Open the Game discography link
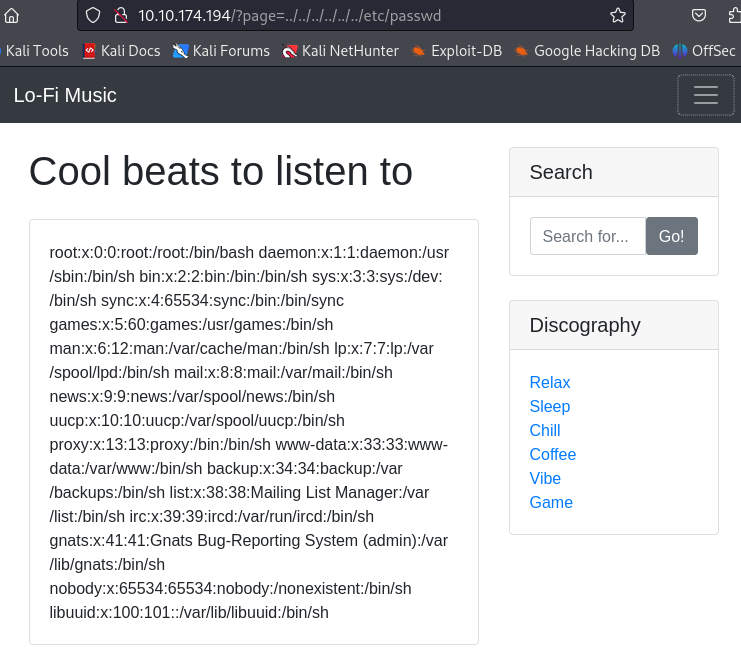The image size is (741, 658). point(551,502)
